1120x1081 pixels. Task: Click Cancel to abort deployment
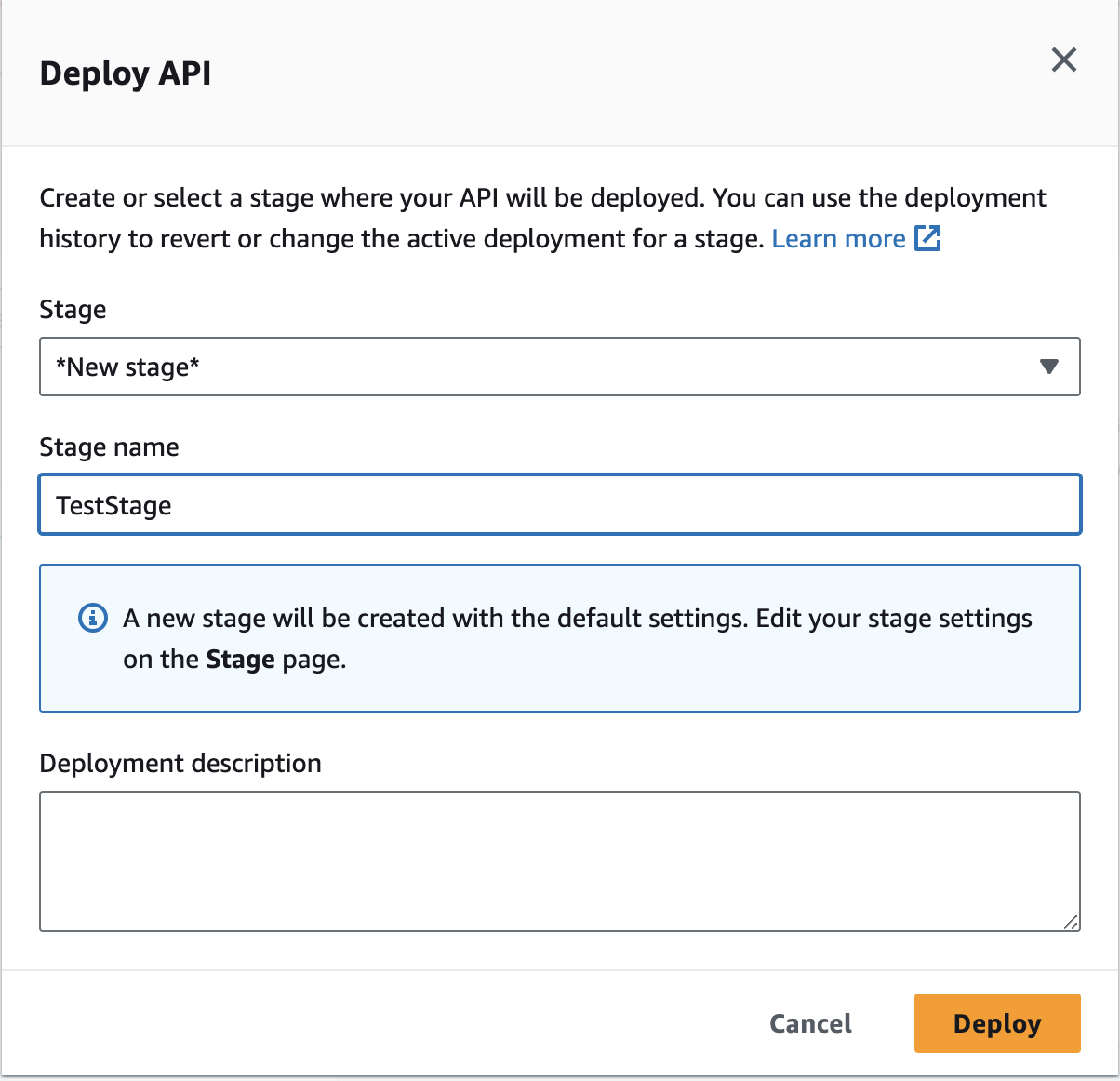(809, 1023)
